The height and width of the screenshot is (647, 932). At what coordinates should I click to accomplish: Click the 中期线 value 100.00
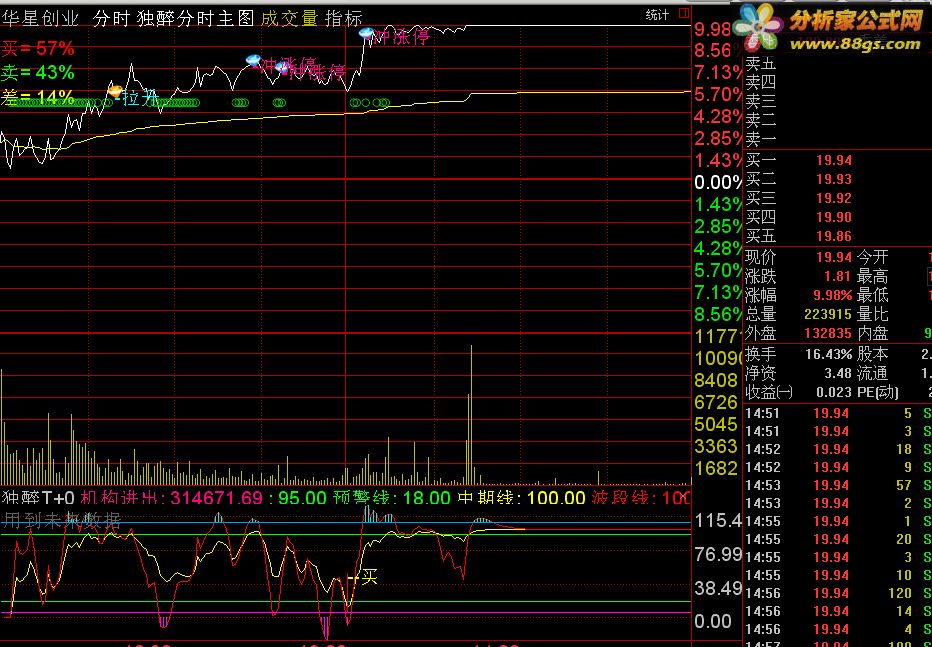(556, 497)
